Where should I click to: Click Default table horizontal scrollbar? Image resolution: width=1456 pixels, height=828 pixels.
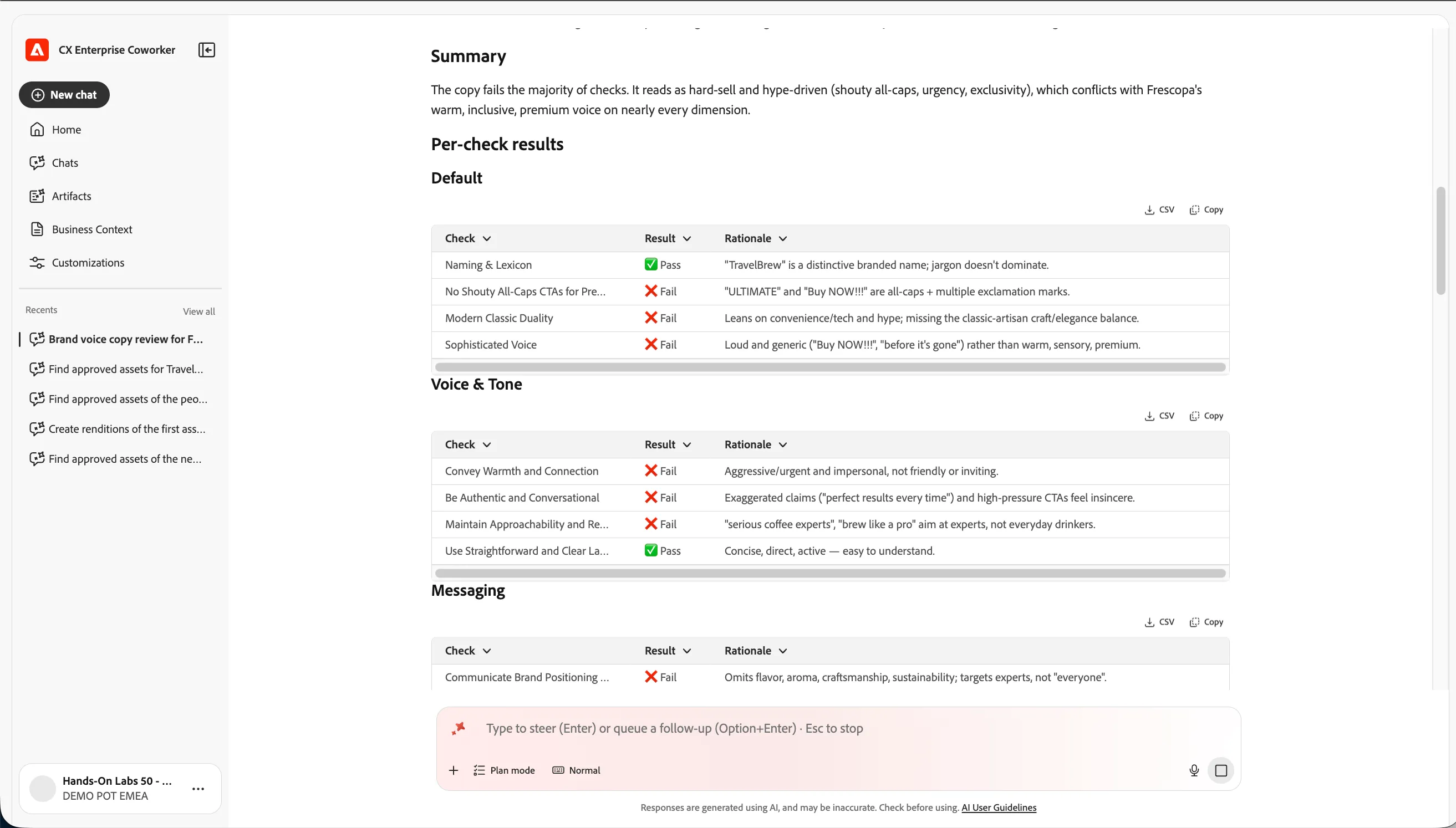coord(830,367)
